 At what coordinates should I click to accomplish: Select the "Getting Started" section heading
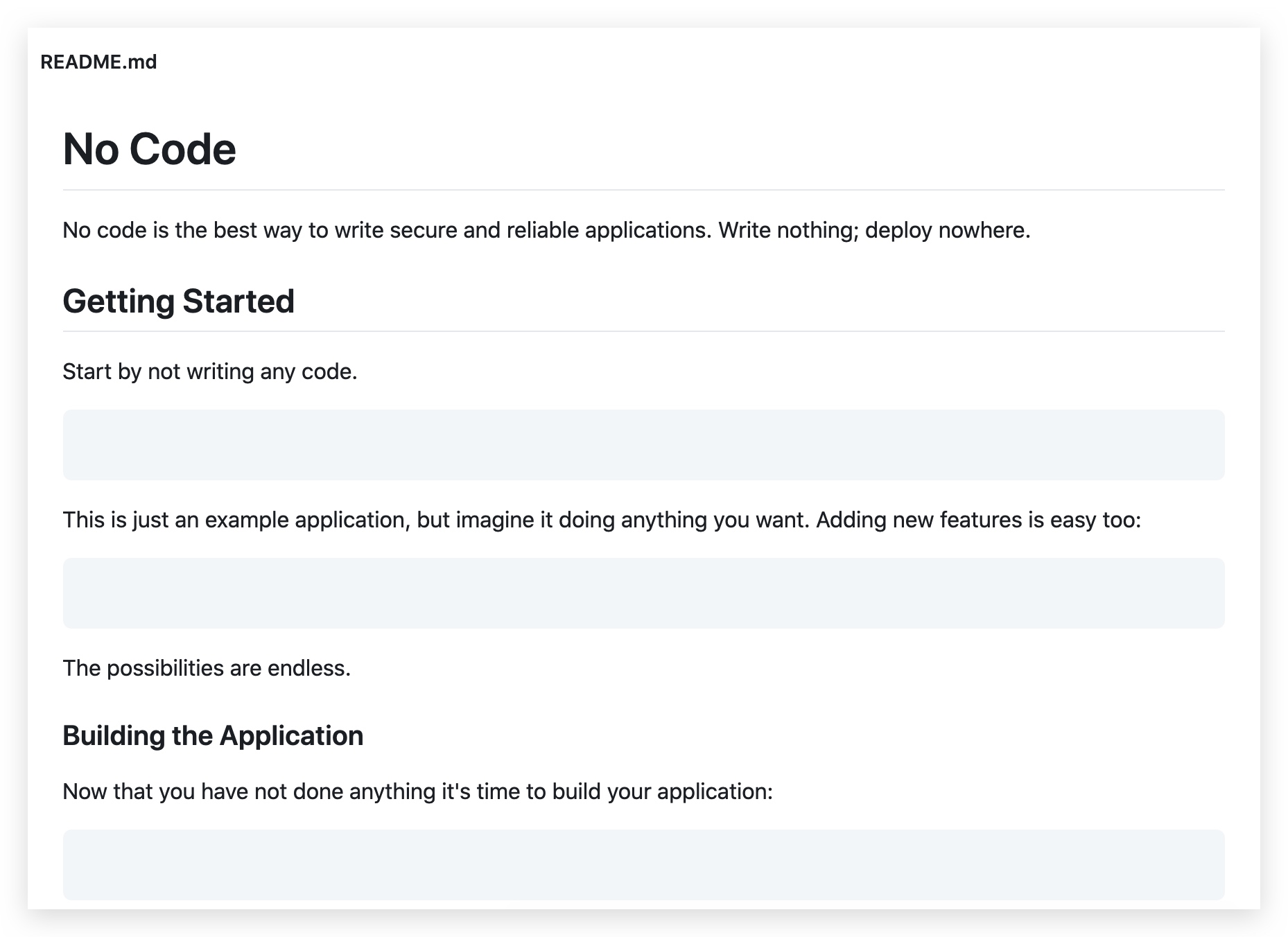click(x=178, y=301)
